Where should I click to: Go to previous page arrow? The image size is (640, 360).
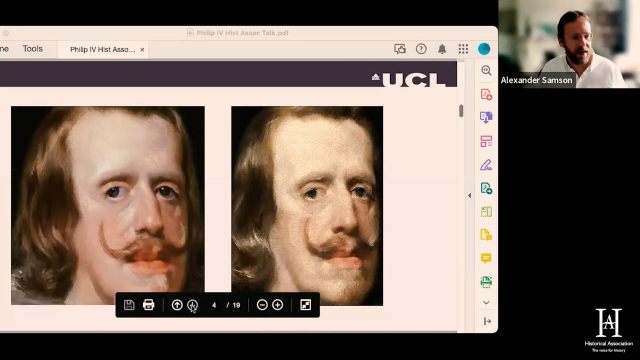(x=177, y=305)
